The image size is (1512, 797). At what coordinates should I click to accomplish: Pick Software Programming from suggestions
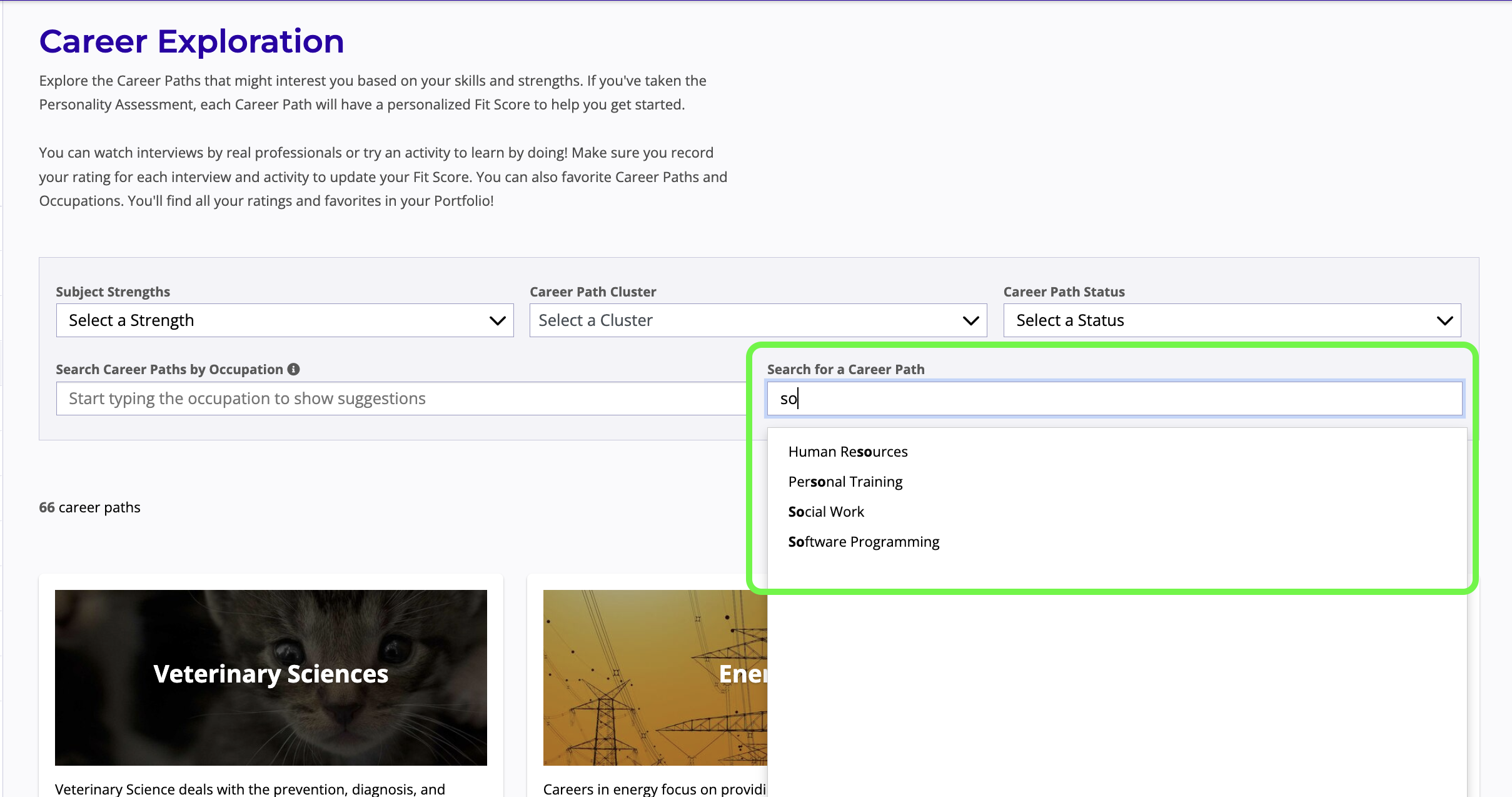[x=863, y=542]
